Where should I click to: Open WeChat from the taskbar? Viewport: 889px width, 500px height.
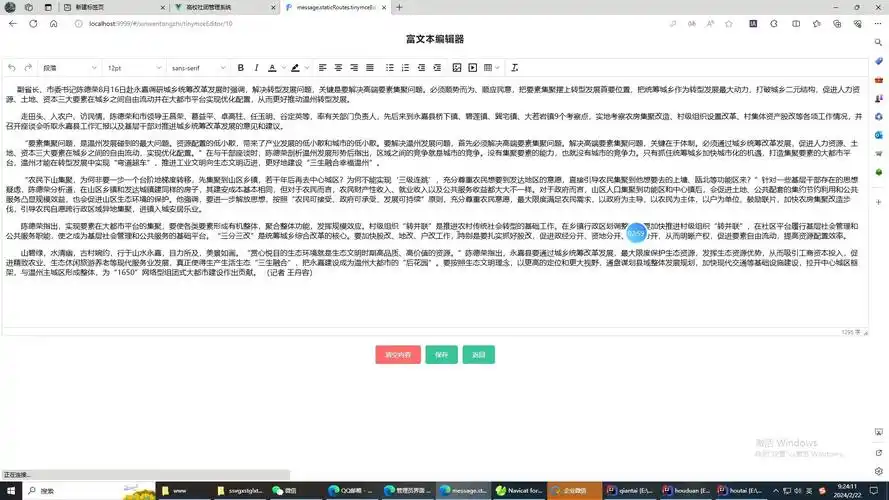coord(295,490)
